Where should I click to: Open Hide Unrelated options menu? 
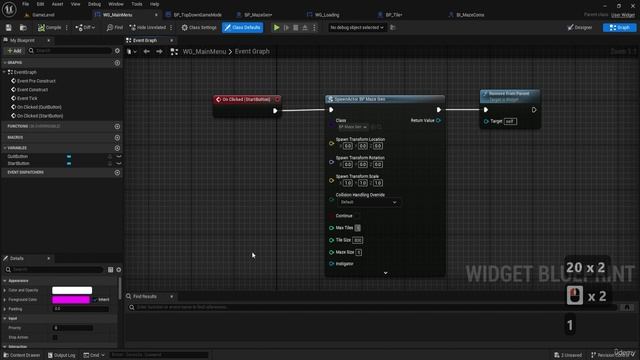[171, 27]
